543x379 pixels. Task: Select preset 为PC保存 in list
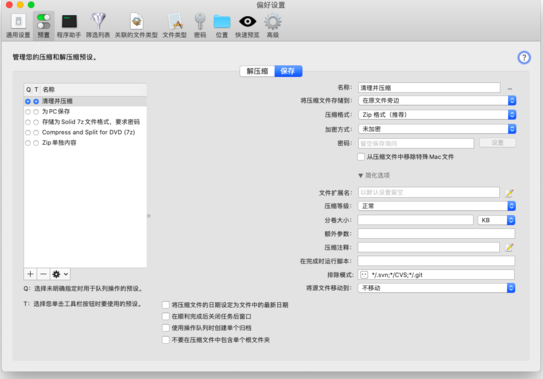coord(85,112)
